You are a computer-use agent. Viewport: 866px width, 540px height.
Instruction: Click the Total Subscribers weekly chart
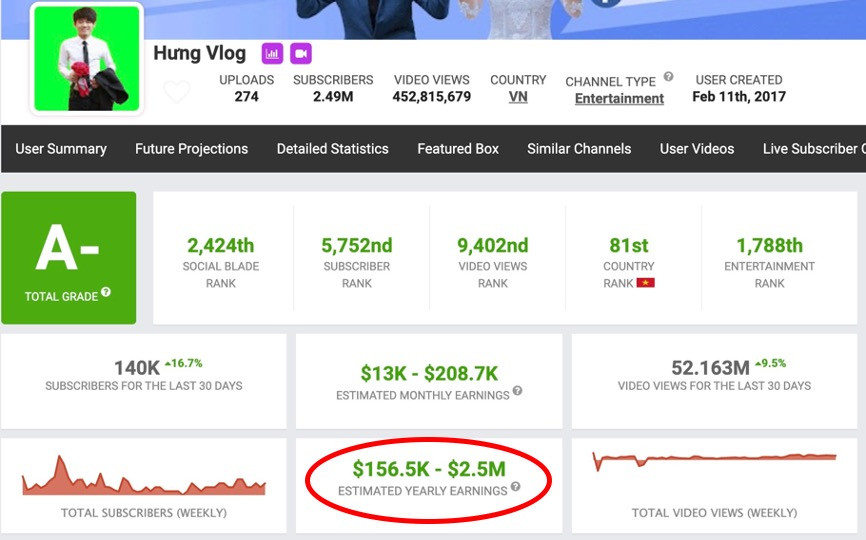(x=143, y=476)
